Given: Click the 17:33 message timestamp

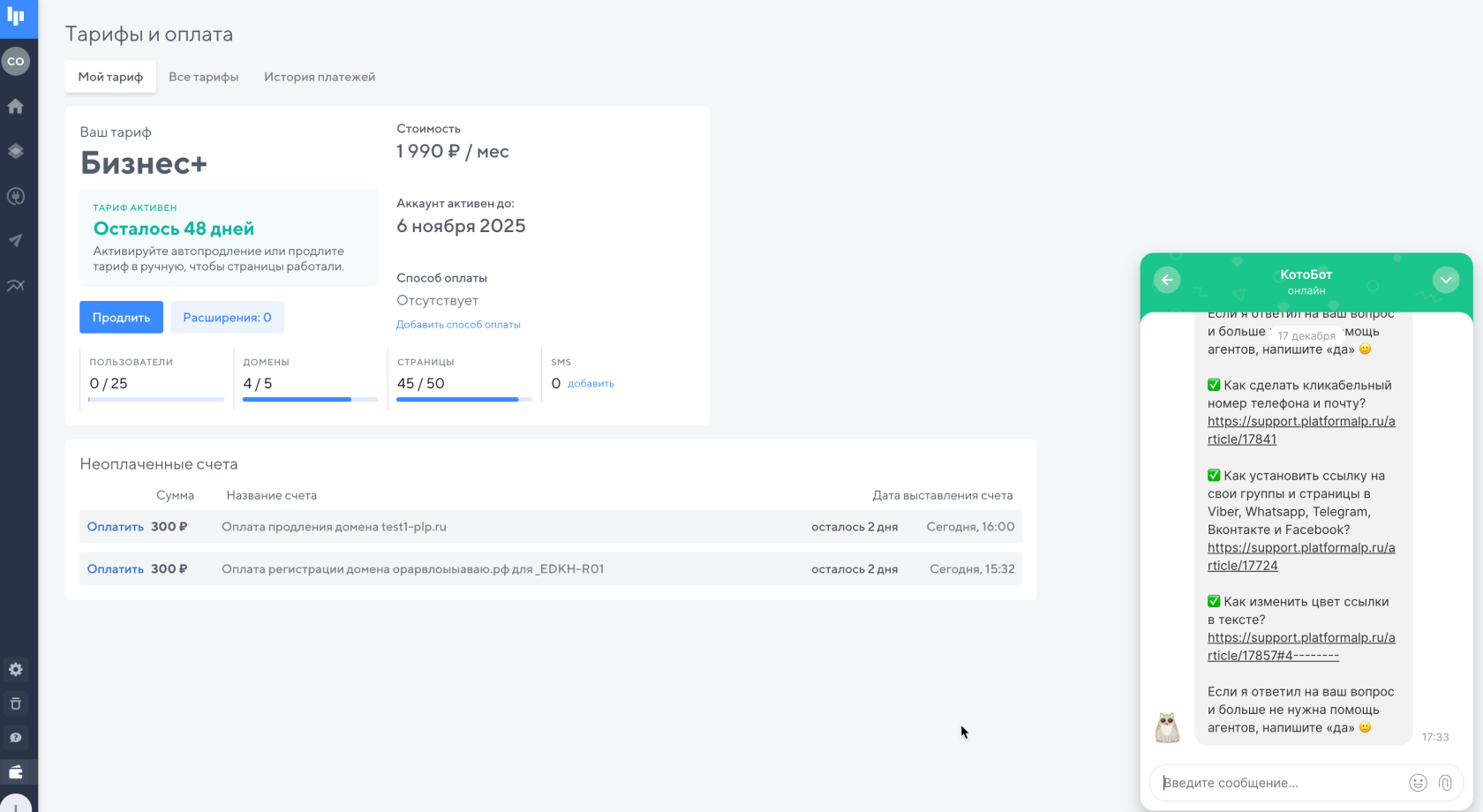Looking at the screenshot, I should (1435, 738).
